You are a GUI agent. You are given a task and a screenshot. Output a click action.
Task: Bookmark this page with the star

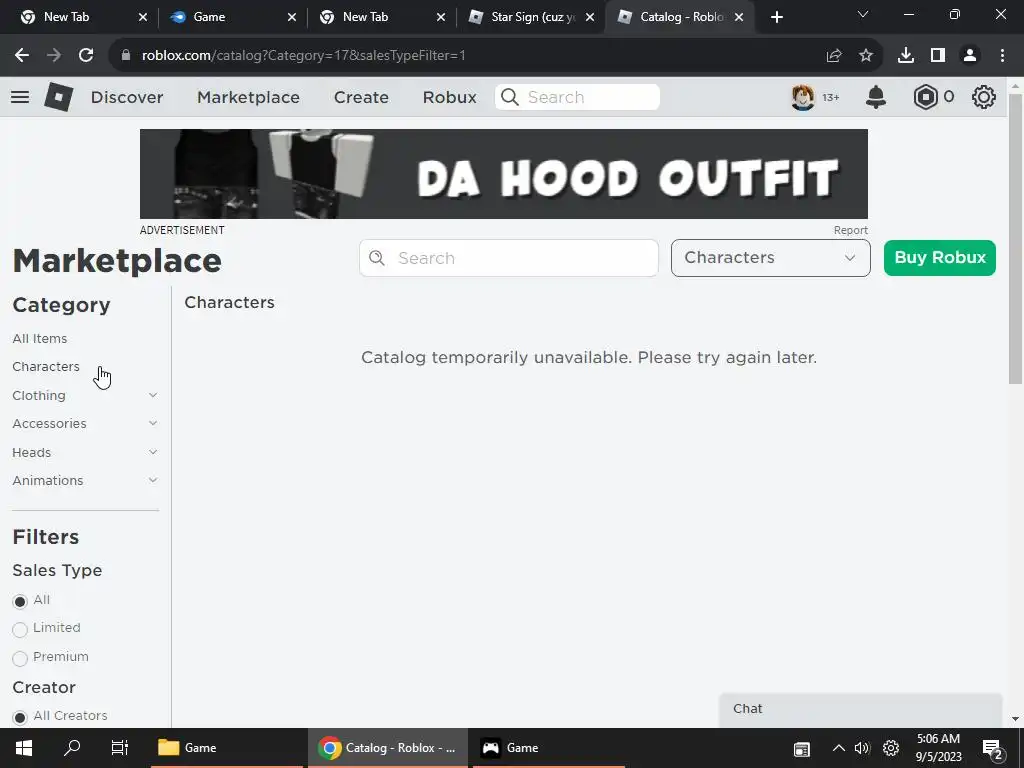865,56
